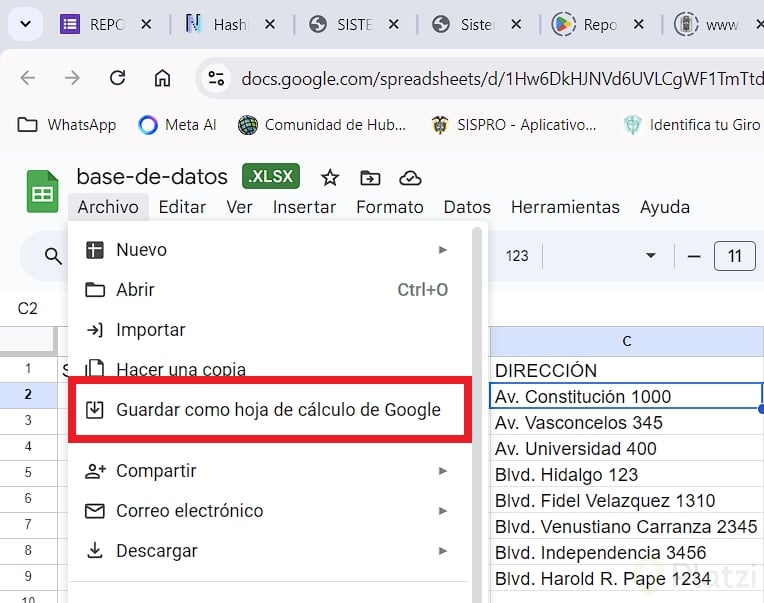Screen dimensions: 764x603
Task: Expand the Compartir submenu
Action: coord(269,471)
